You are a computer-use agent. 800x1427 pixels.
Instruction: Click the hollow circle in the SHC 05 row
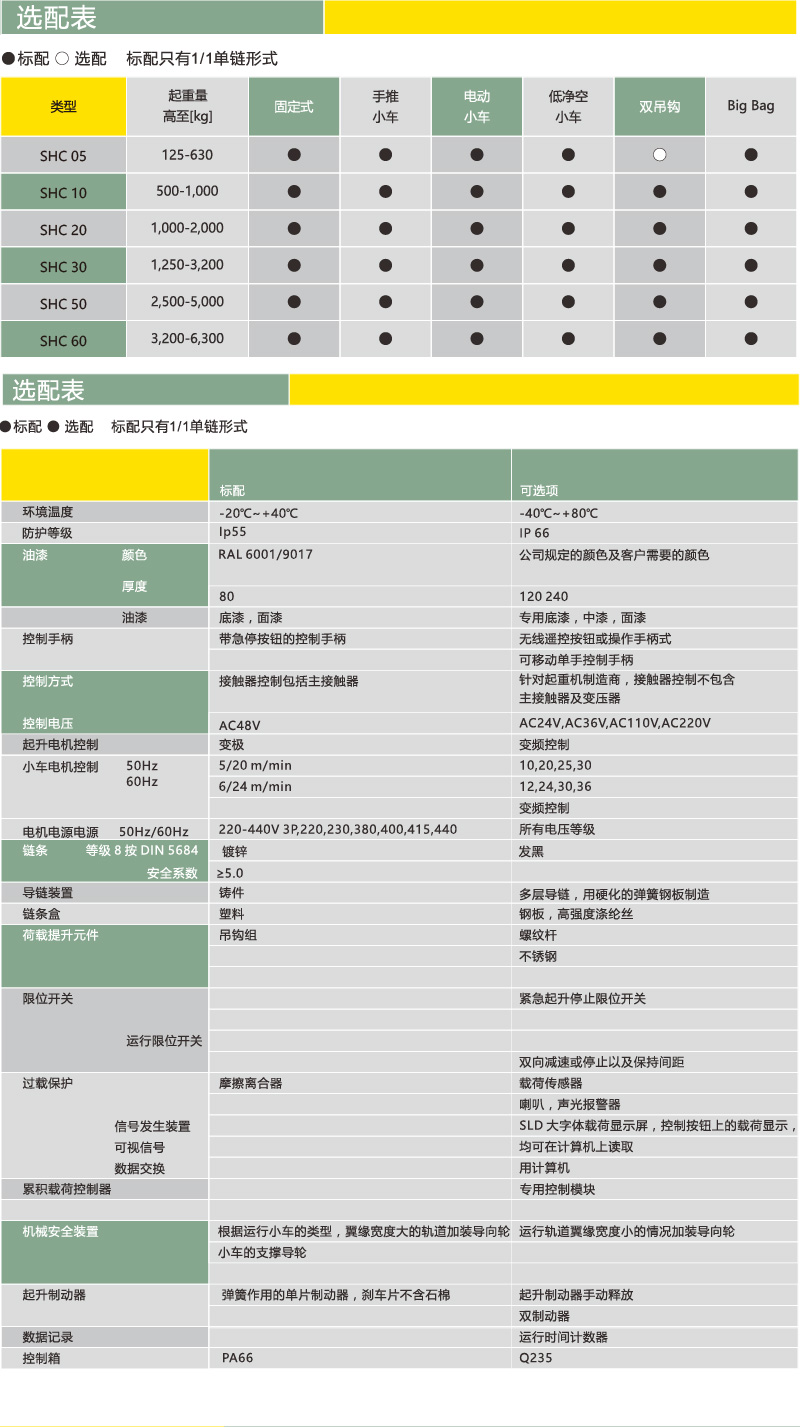coord(659,155)
